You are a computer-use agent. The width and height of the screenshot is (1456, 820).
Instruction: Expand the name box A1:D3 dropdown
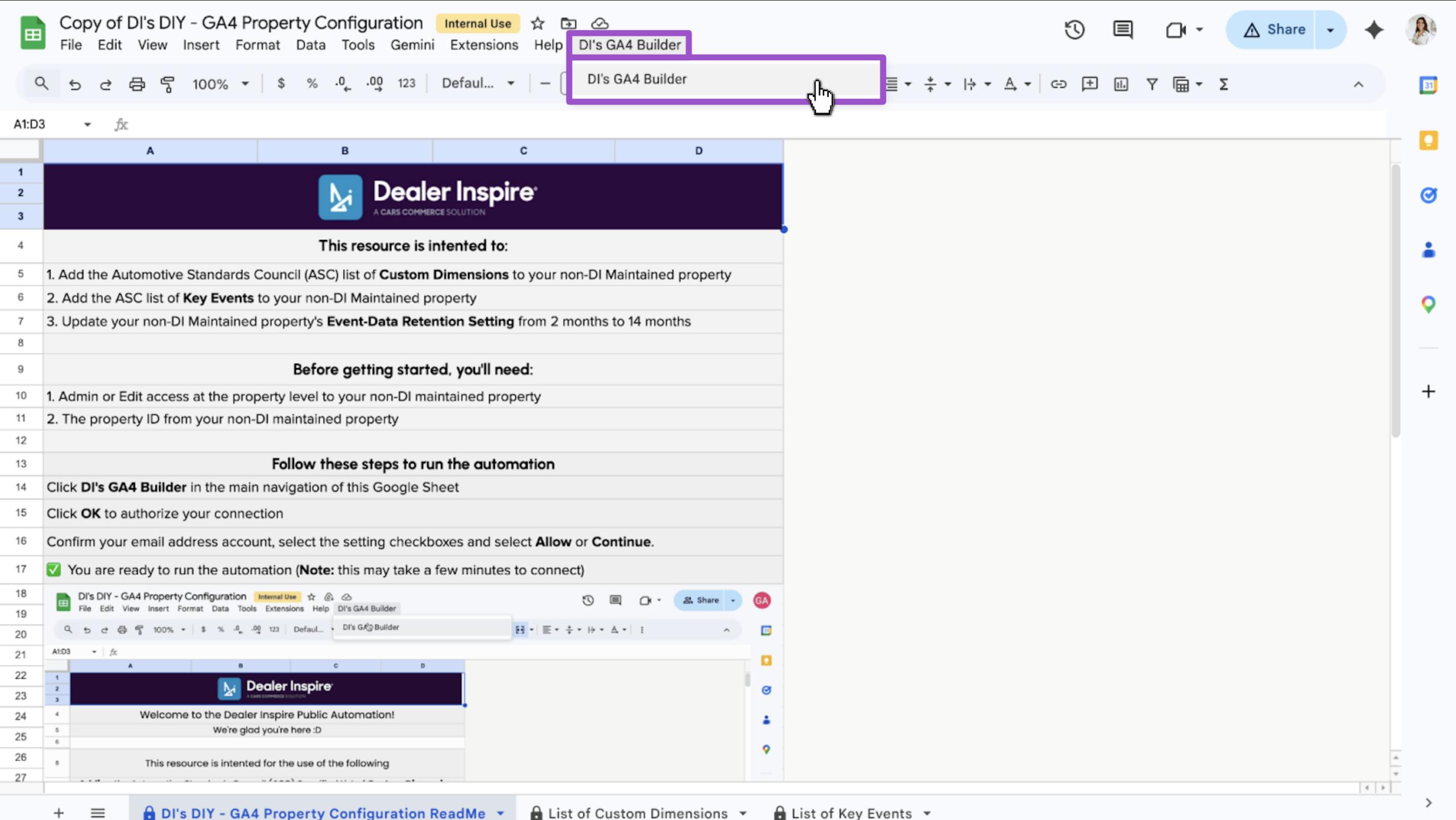(x=87, y=124)
